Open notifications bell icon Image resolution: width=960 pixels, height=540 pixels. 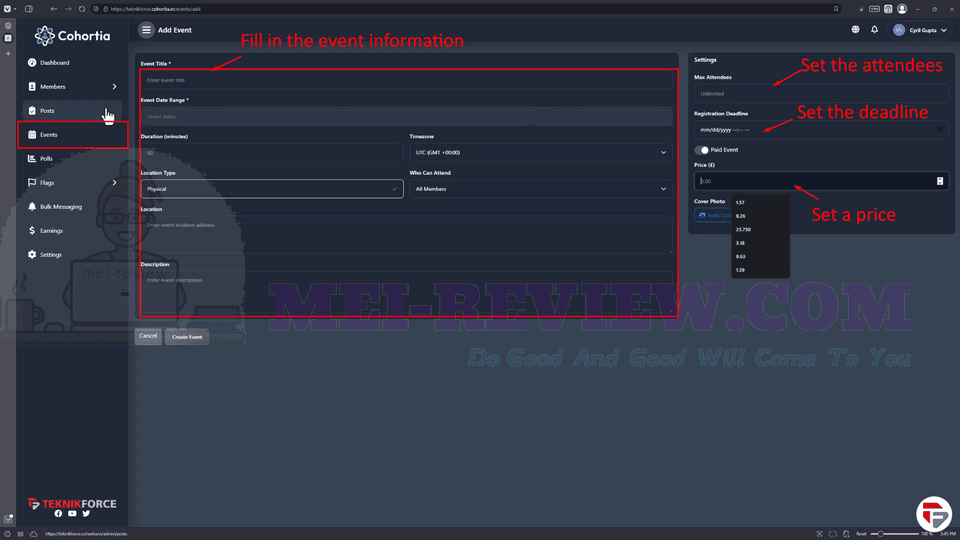[874, 29]
